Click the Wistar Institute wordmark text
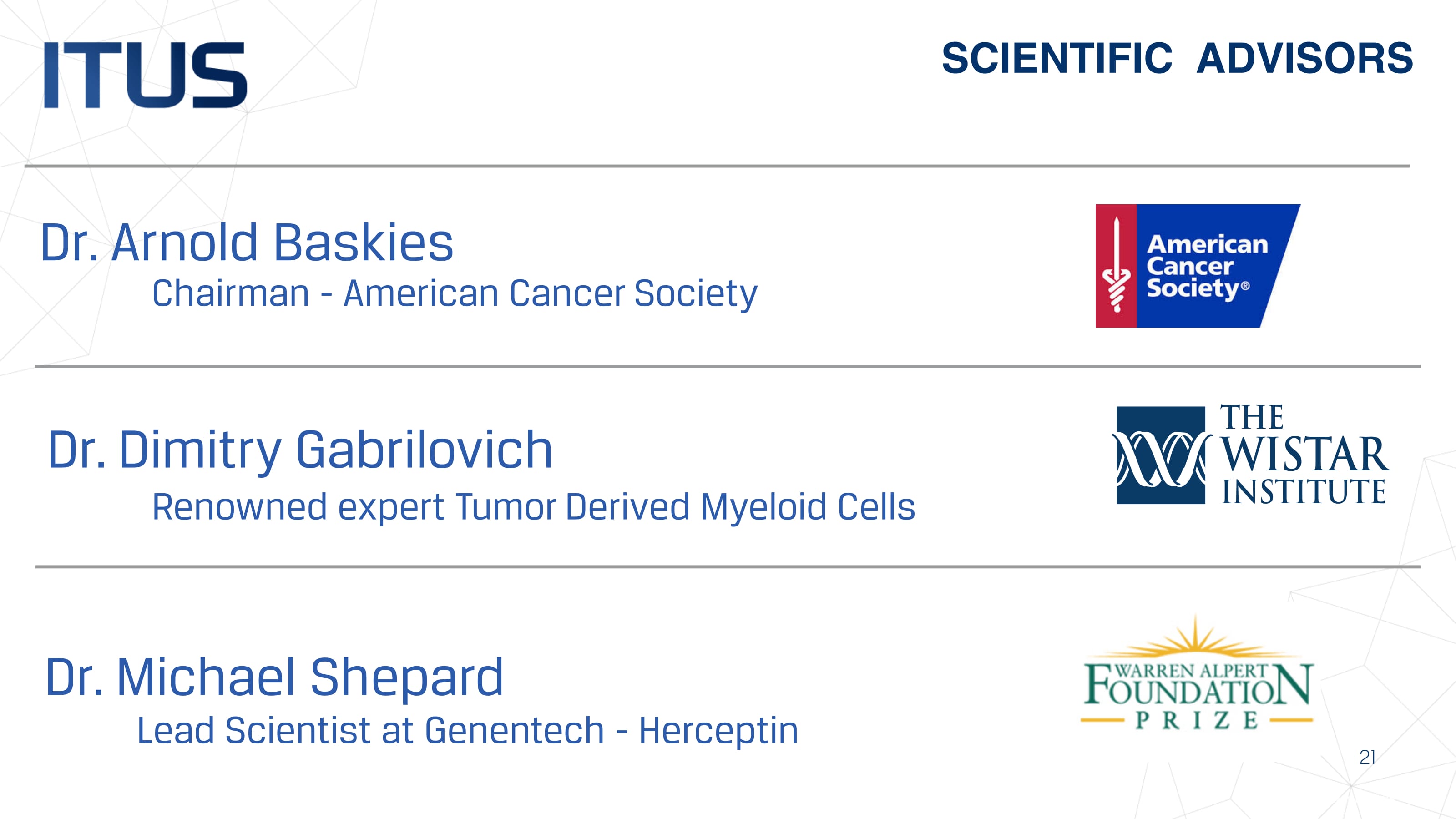The height and width of the screenshot is (819, 1456). click(1304, 455)
